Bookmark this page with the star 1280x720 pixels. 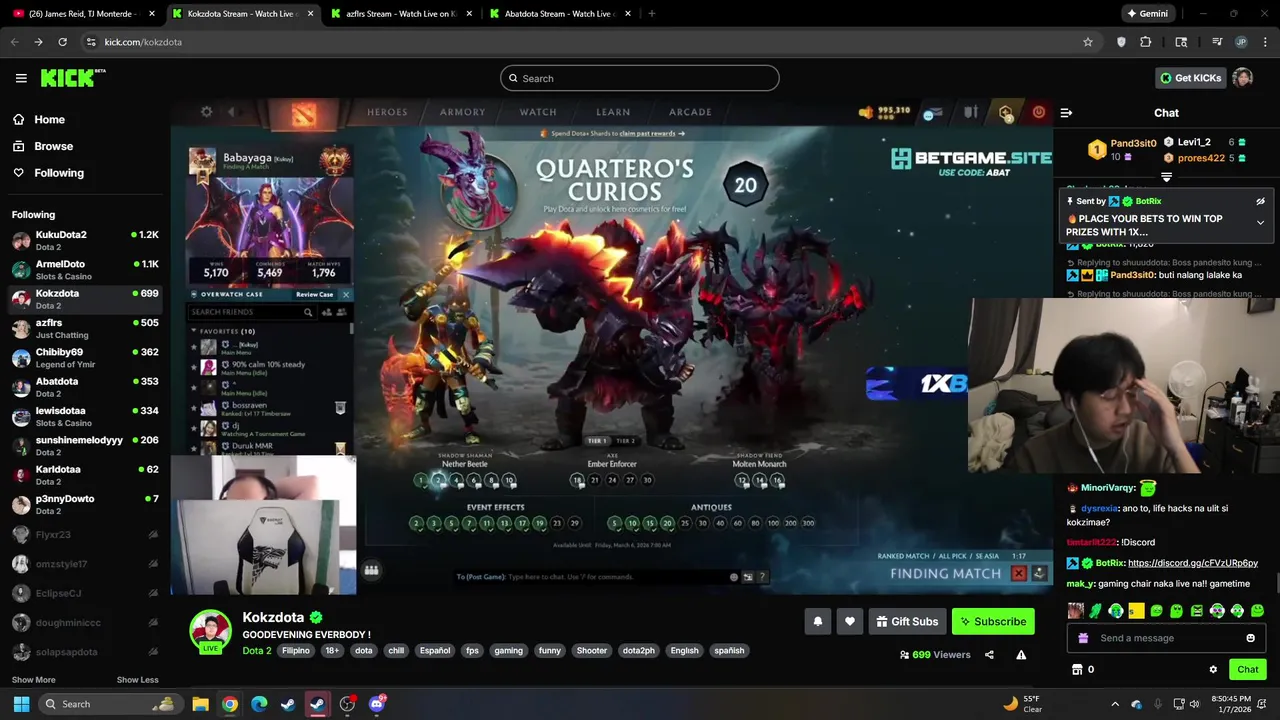point(1088,42)
